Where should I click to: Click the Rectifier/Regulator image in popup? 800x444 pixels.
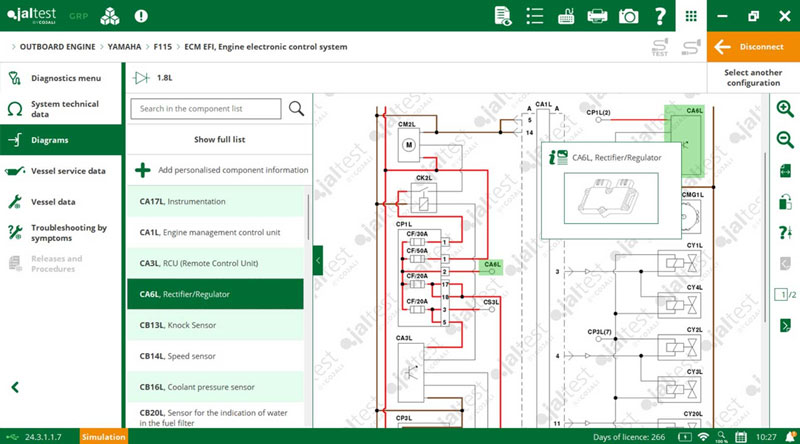[611, 199]
